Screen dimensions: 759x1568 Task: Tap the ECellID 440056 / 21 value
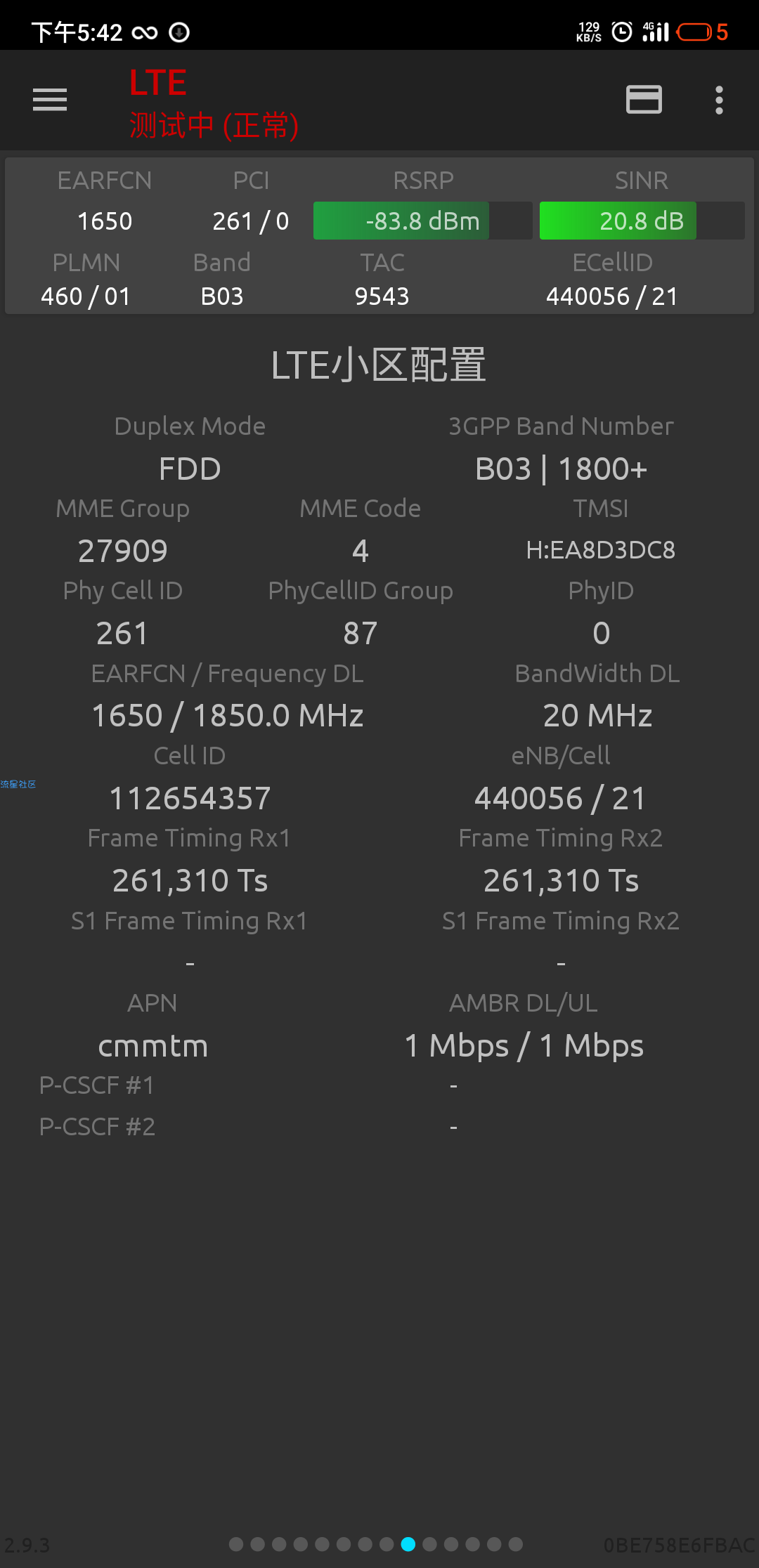click(612, 296)
